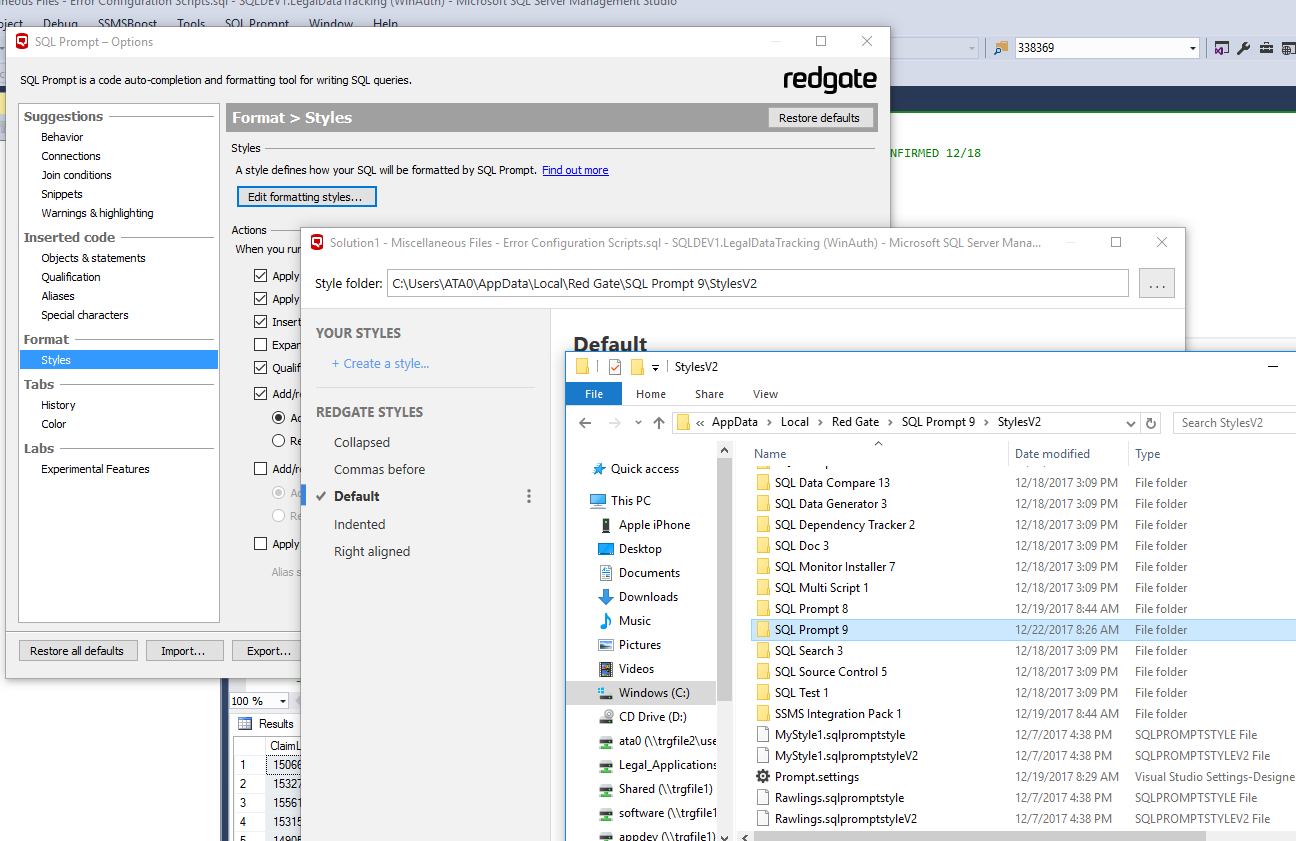Click the Videos filmstrip icon

[x=606, y=669]
